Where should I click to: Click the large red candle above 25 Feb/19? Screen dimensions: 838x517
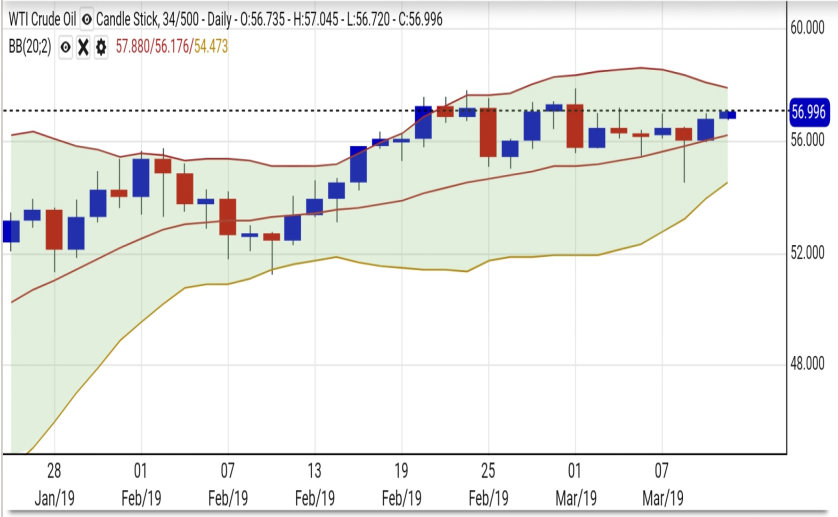click(488, 132)
